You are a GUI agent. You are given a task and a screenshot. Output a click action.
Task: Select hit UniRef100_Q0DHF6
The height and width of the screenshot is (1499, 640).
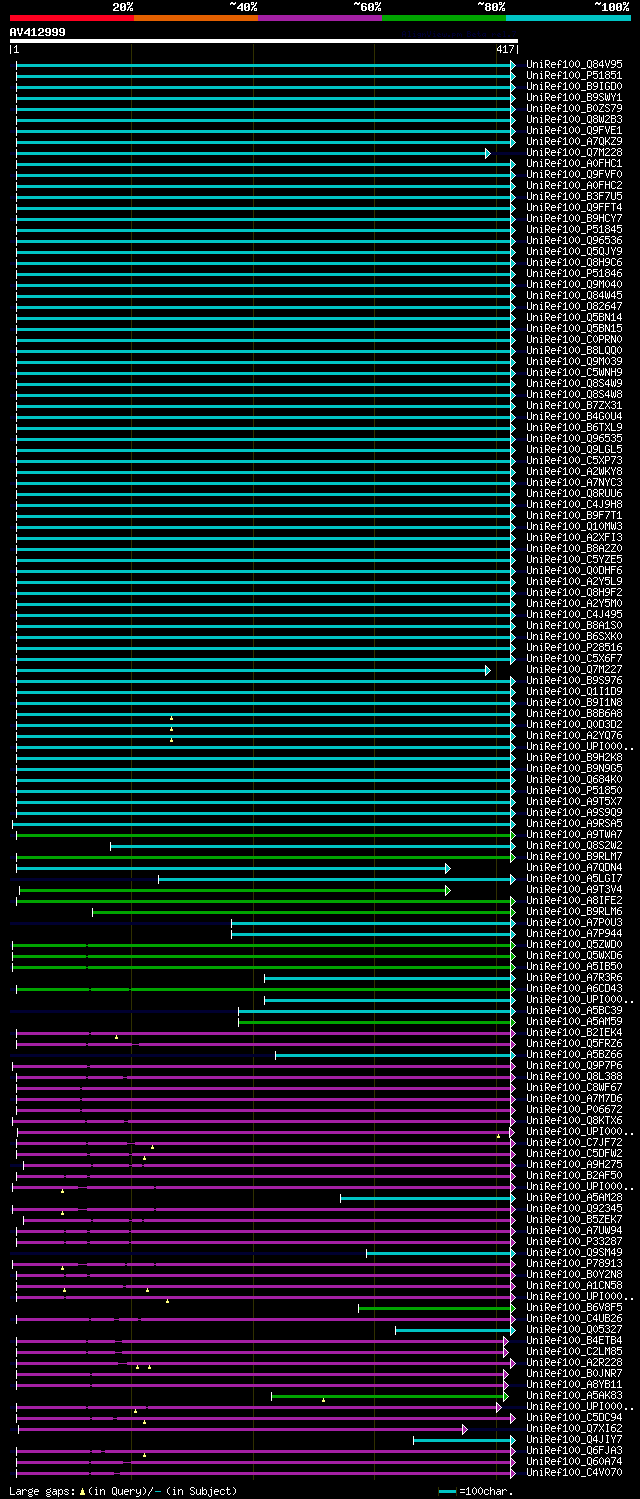tap(573, 570)
